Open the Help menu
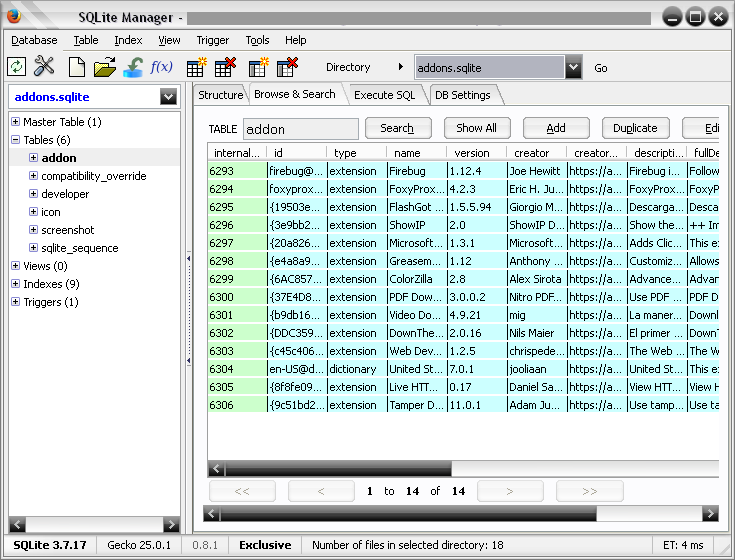The height and width of the screenshot is (560, 735). pos(295,40)
